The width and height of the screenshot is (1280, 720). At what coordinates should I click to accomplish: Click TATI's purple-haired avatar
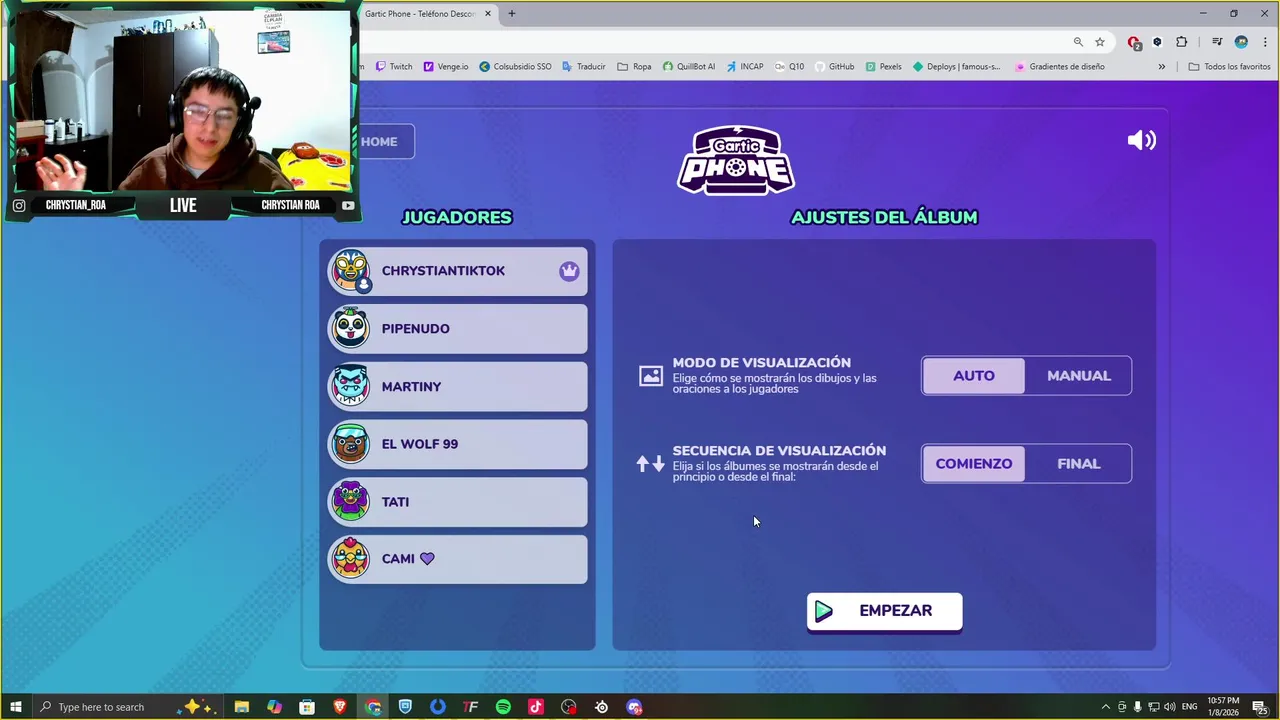[351, 501]
